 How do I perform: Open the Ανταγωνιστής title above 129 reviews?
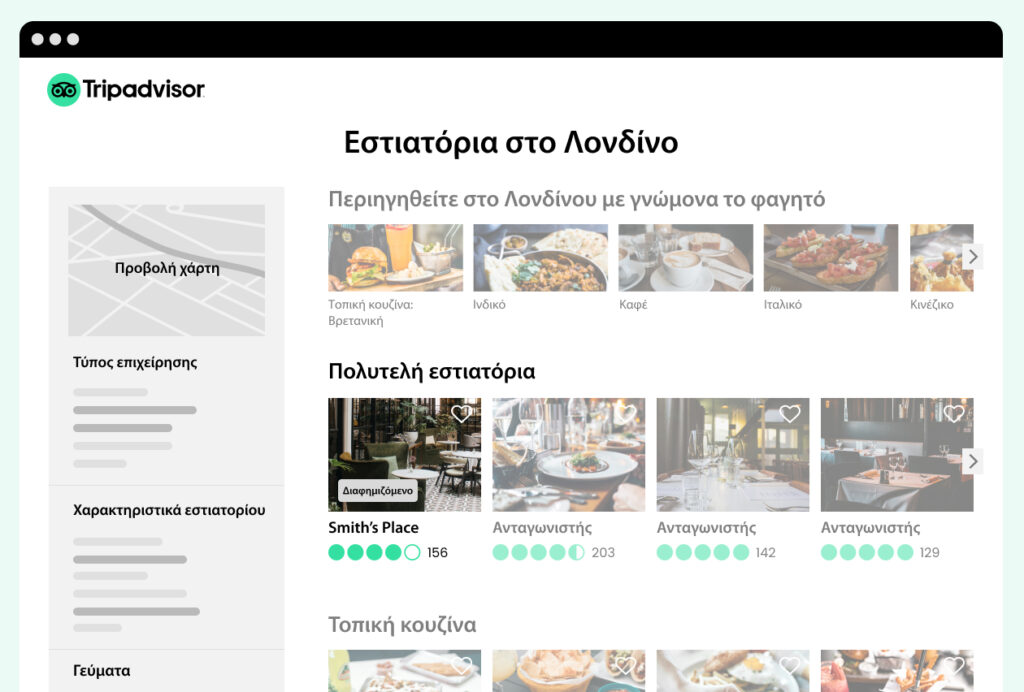pyautogui.click(x=871, y=527)
